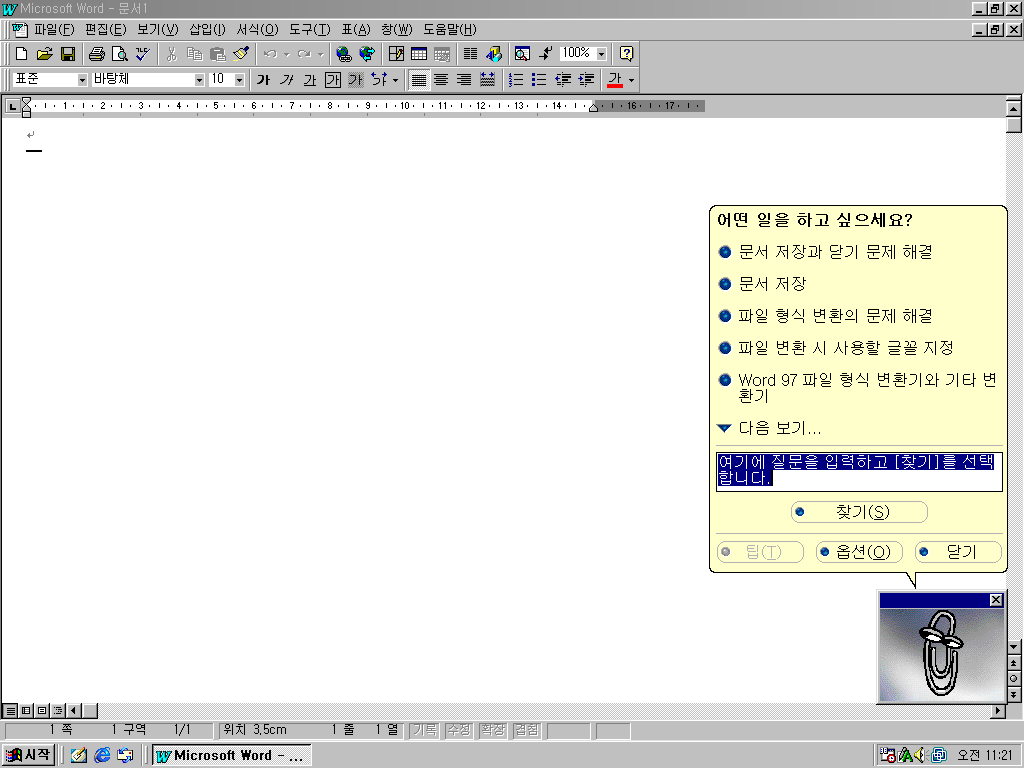Insert an Excel worksheet from the toolbar
1024x768 pixels.
coord(442,54)
